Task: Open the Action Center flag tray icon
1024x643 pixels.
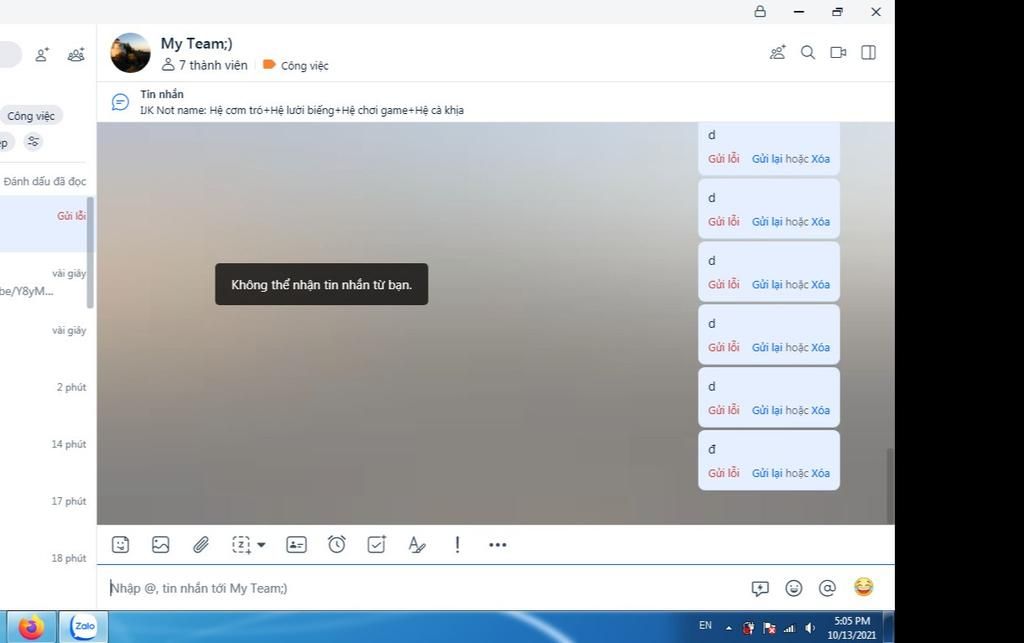Action: click(x=769, y=628)
